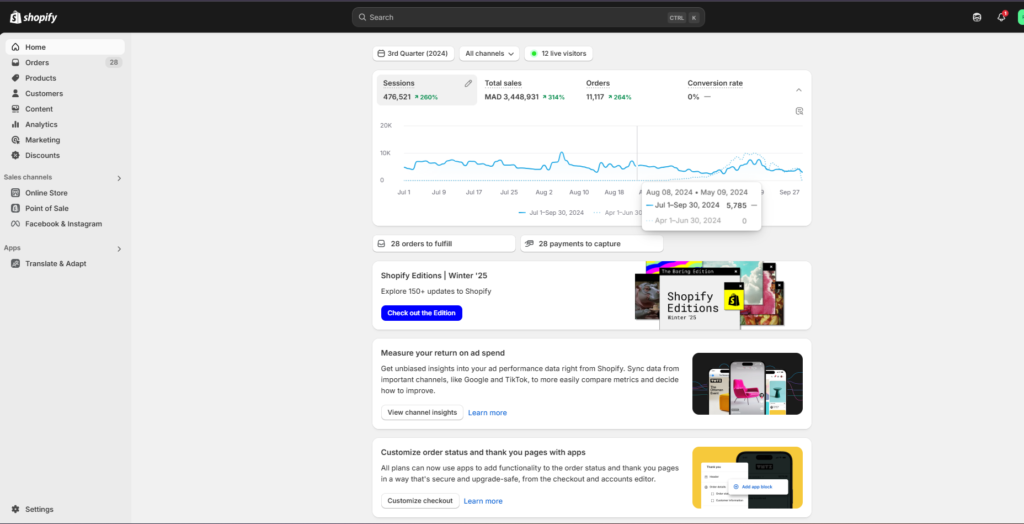This screenshot has height=524, width=1024.
Task: Click View channel insights button
Action: tap(422, 412)
